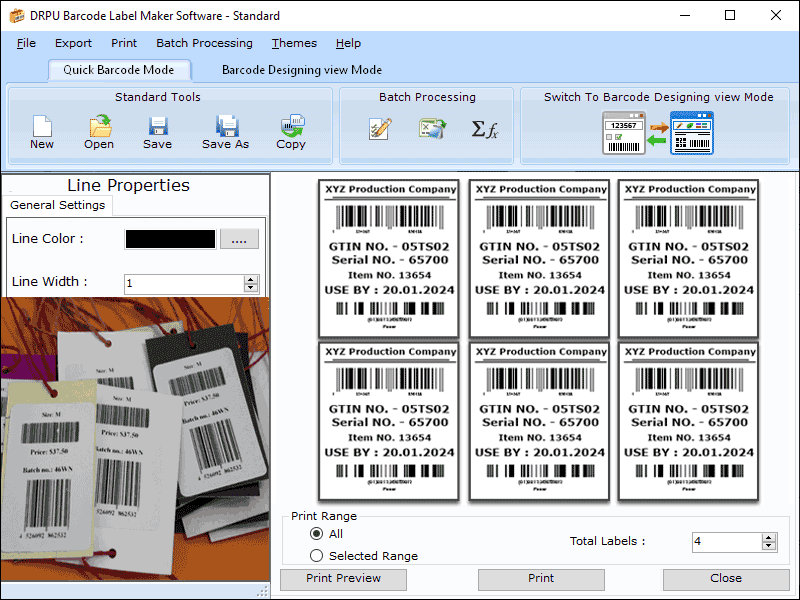800x600 pixels.
Task: Increase Total Labels with up arrow
Action: point(769,537)
